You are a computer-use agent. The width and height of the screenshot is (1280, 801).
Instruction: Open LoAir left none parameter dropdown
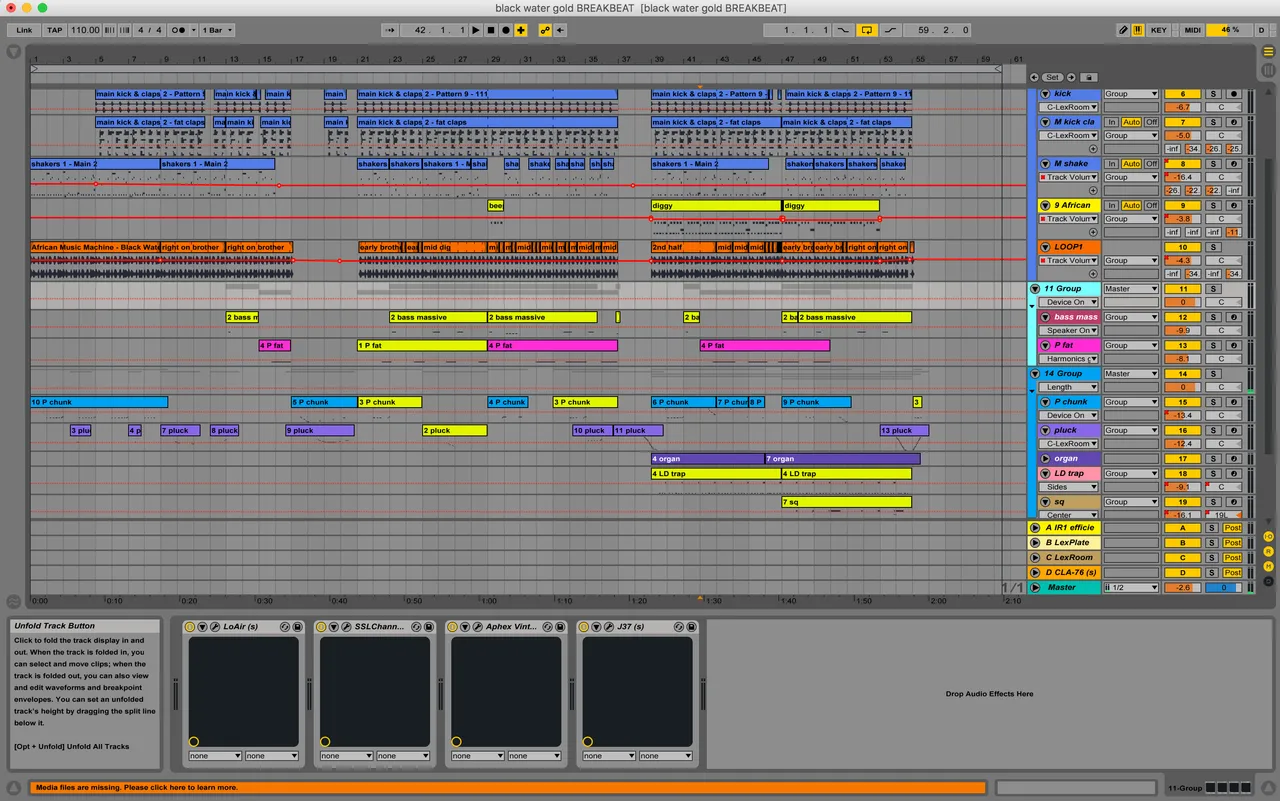pyautogui.click(x=215, y=756)
